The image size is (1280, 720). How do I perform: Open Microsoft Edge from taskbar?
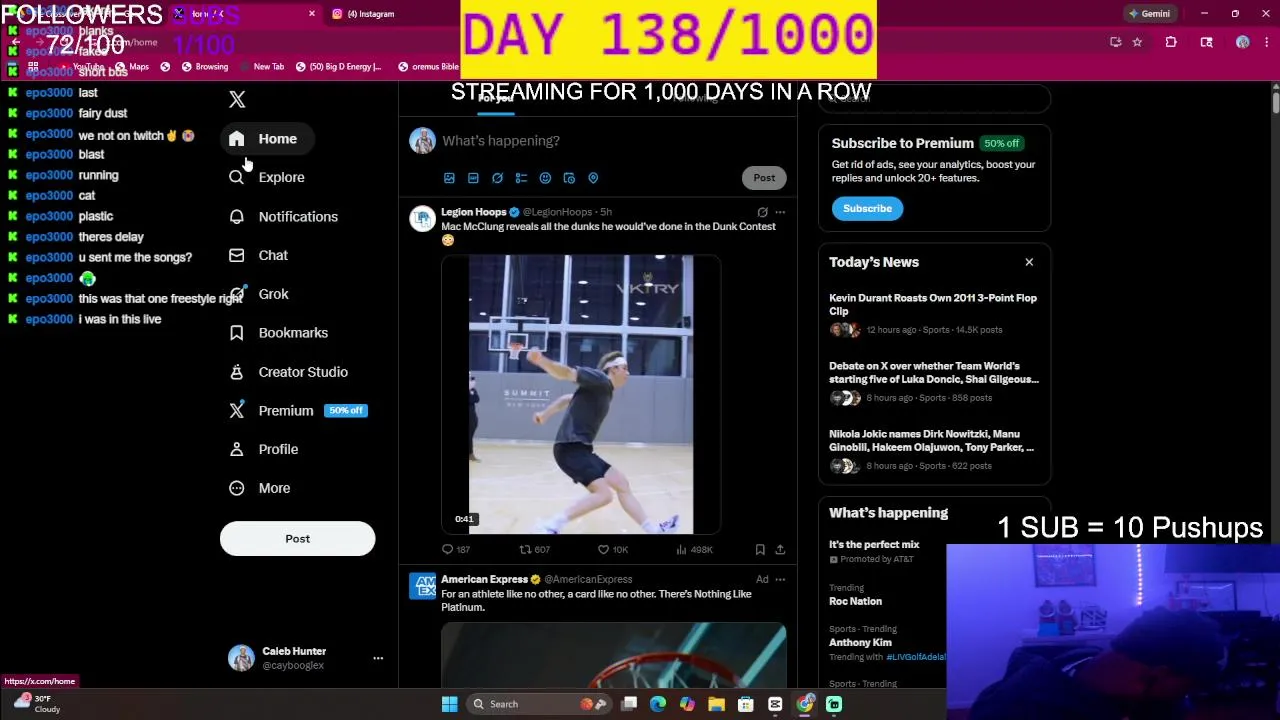point(658,704)
